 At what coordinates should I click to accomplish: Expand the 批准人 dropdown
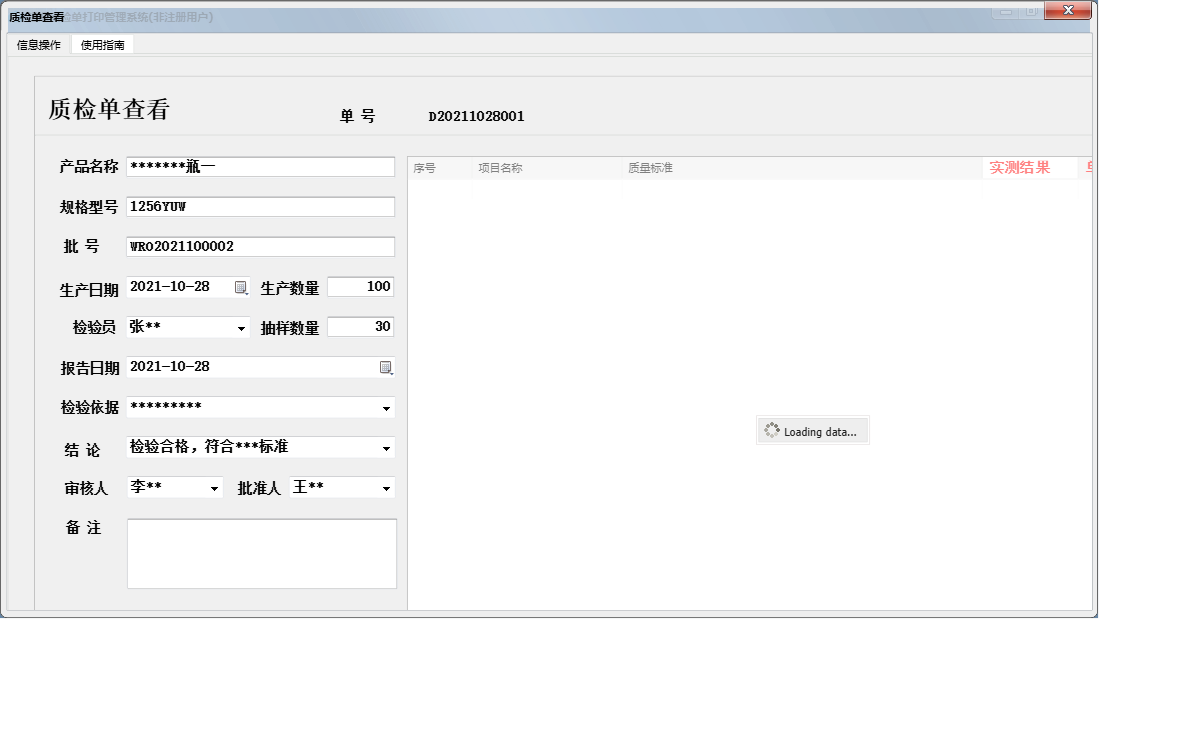(x=386, y=489)
